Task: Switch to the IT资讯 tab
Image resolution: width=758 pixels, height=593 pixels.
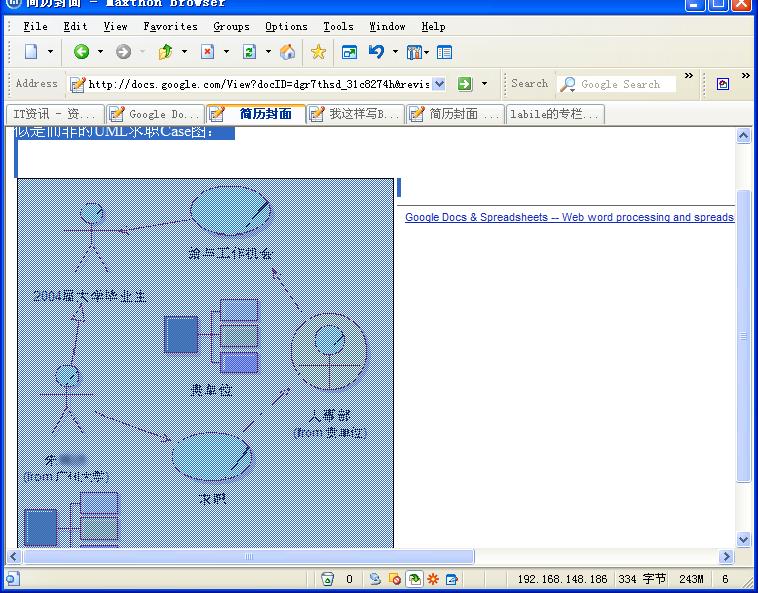Action: point(55,114)
